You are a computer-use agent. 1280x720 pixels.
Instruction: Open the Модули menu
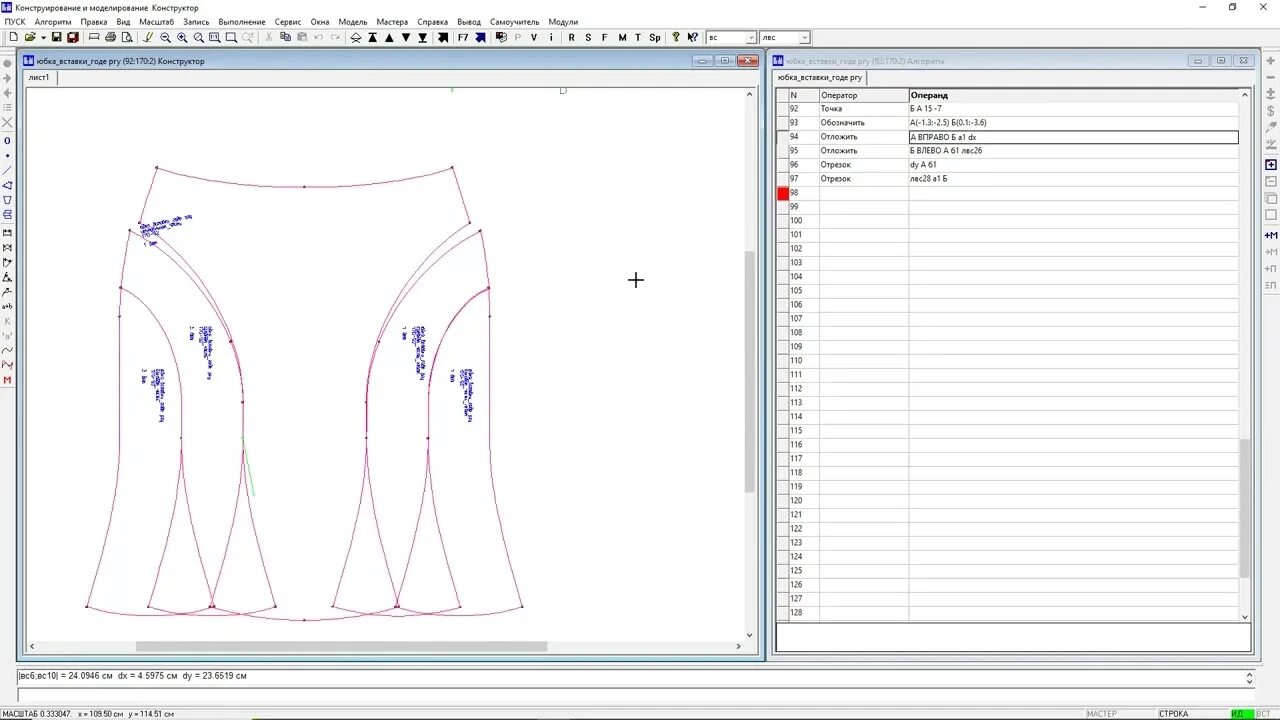pos(563,22)
